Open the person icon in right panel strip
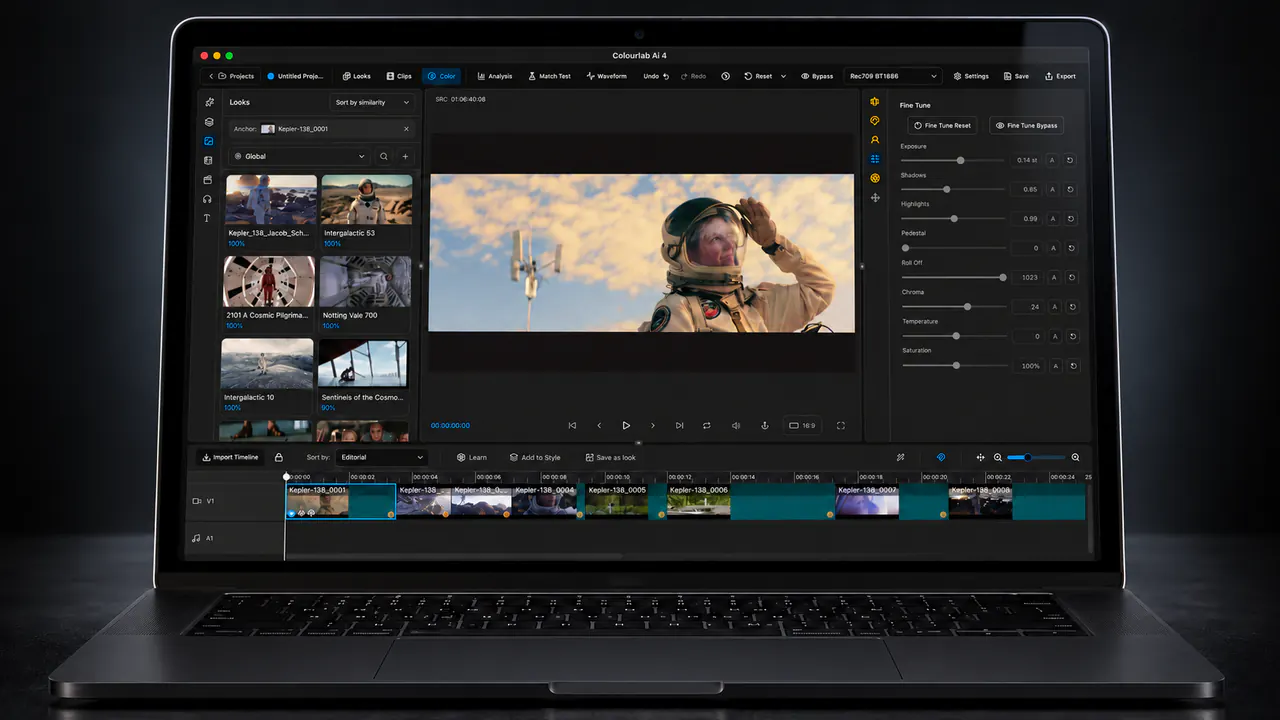1280x720 pixels. pyautogui.click(x=875, y=140)
